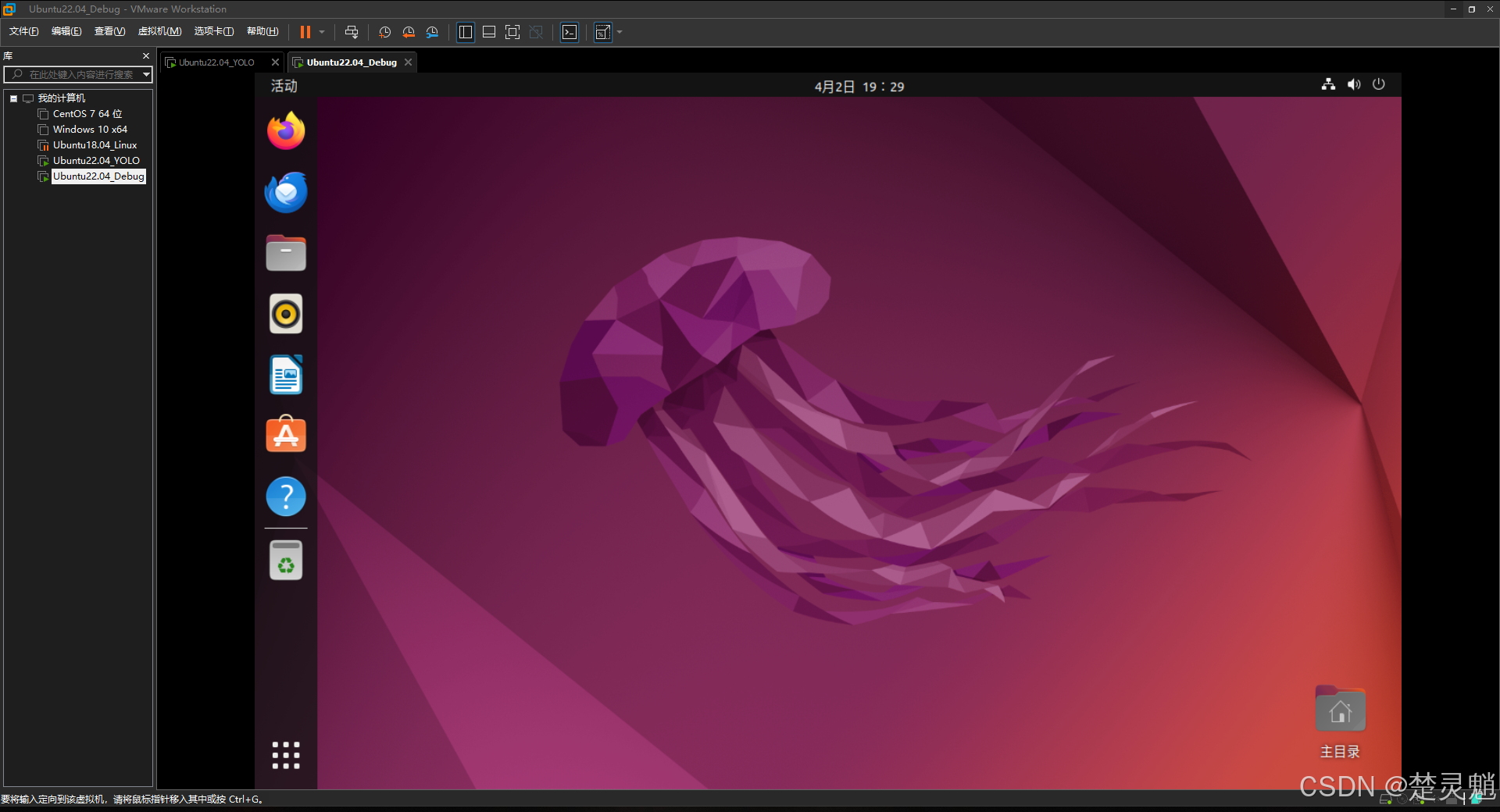Toggle the console view button
Image resolution: width=1500 pixels, height=812 pixels.
click(x=570, y=32)
